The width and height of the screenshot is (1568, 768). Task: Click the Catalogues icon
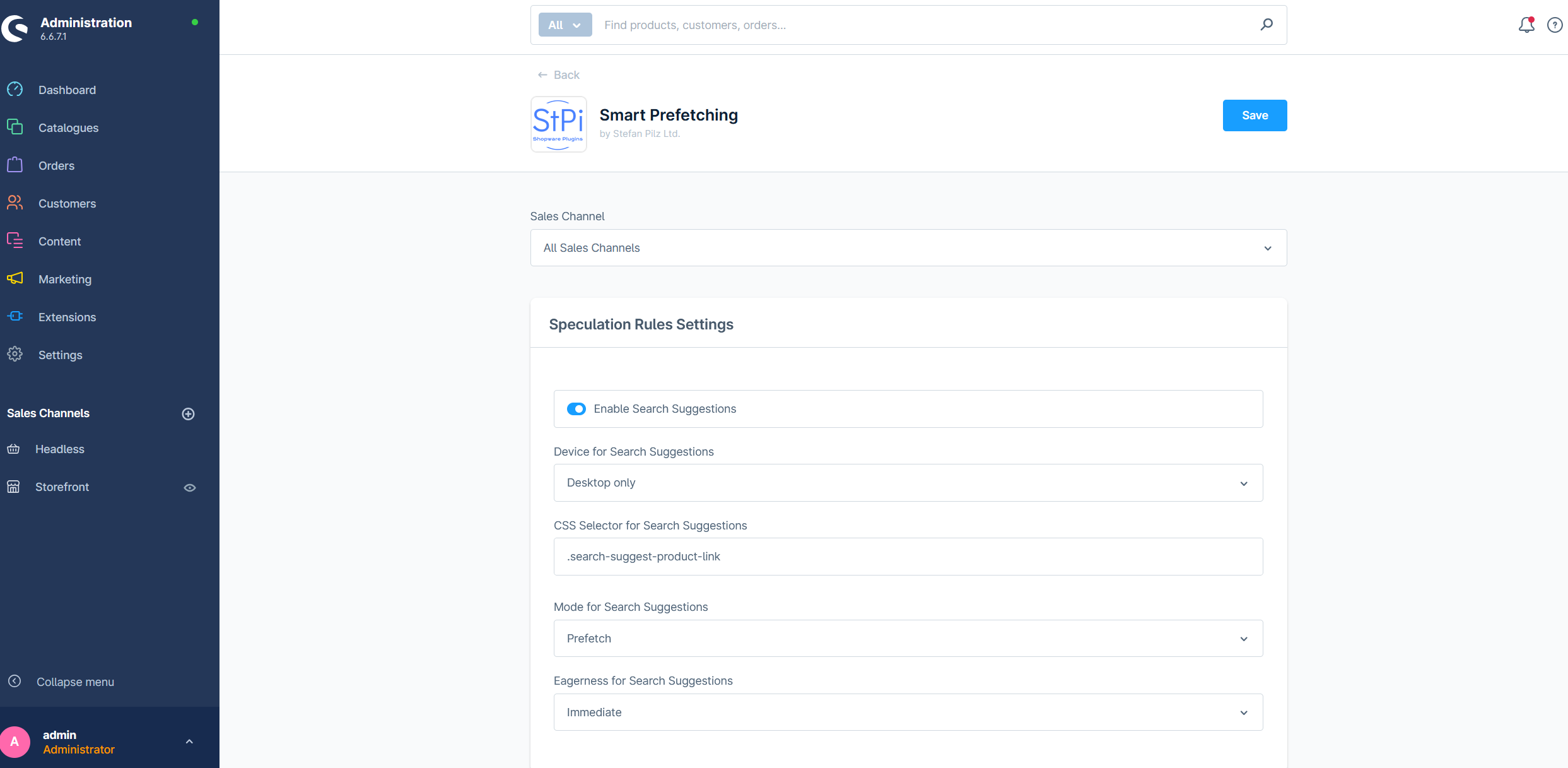click(15, 127)
